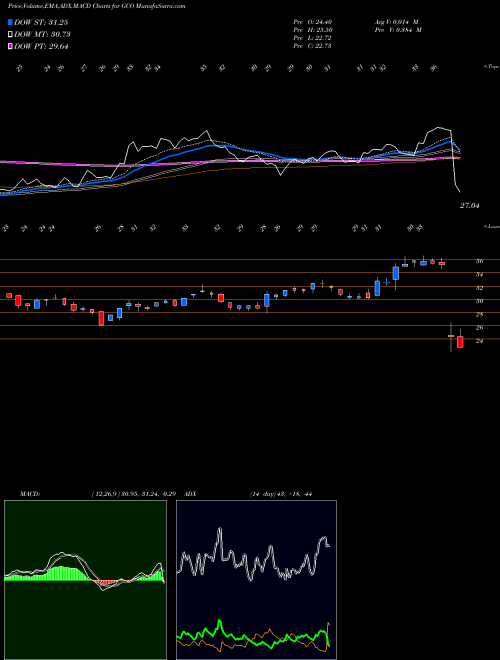Open the ADX indicator chart panel
Image resolution: width=500 pixels, height=660 pixels.
(x=256, y=580)
